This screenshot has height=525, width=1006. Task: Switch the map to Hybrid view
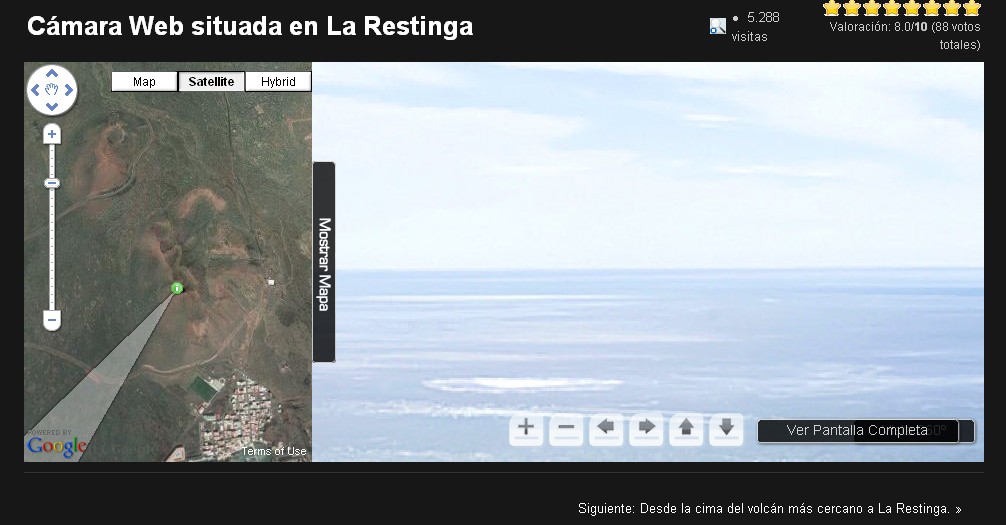(x=278, y=82)
